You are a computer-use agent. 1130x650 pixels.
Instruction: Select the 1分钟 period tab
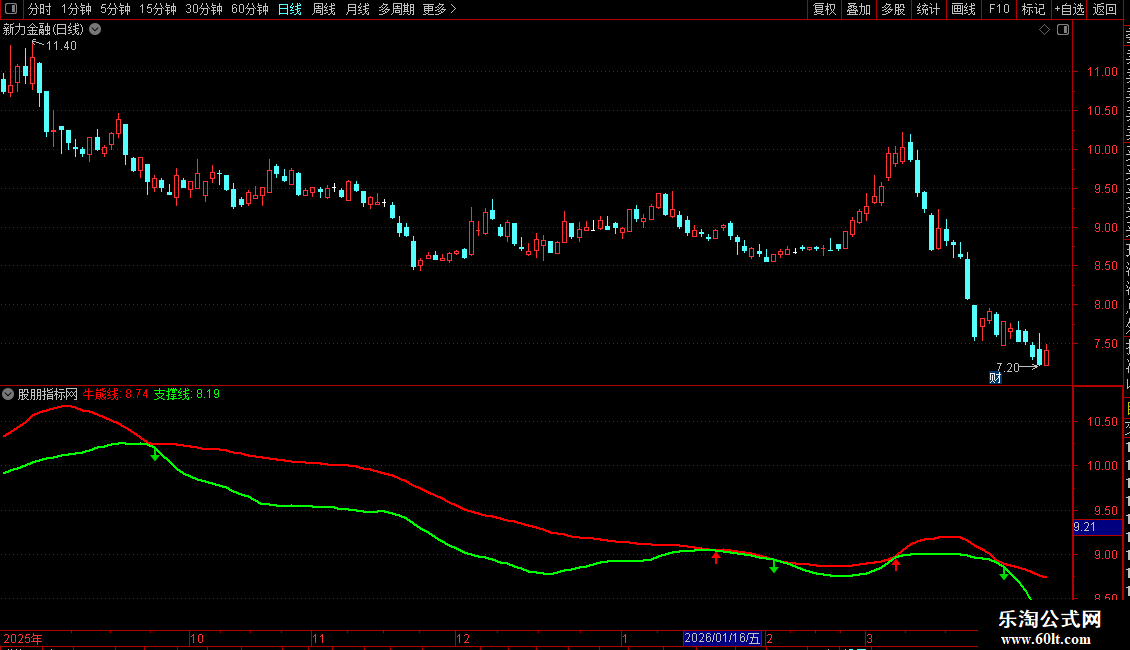76,9
